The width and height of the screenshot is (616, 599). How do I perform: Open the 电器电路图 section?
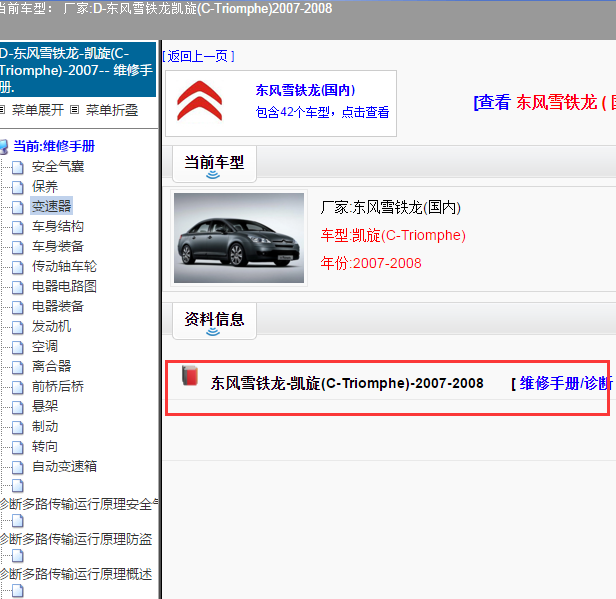(64, 286)
